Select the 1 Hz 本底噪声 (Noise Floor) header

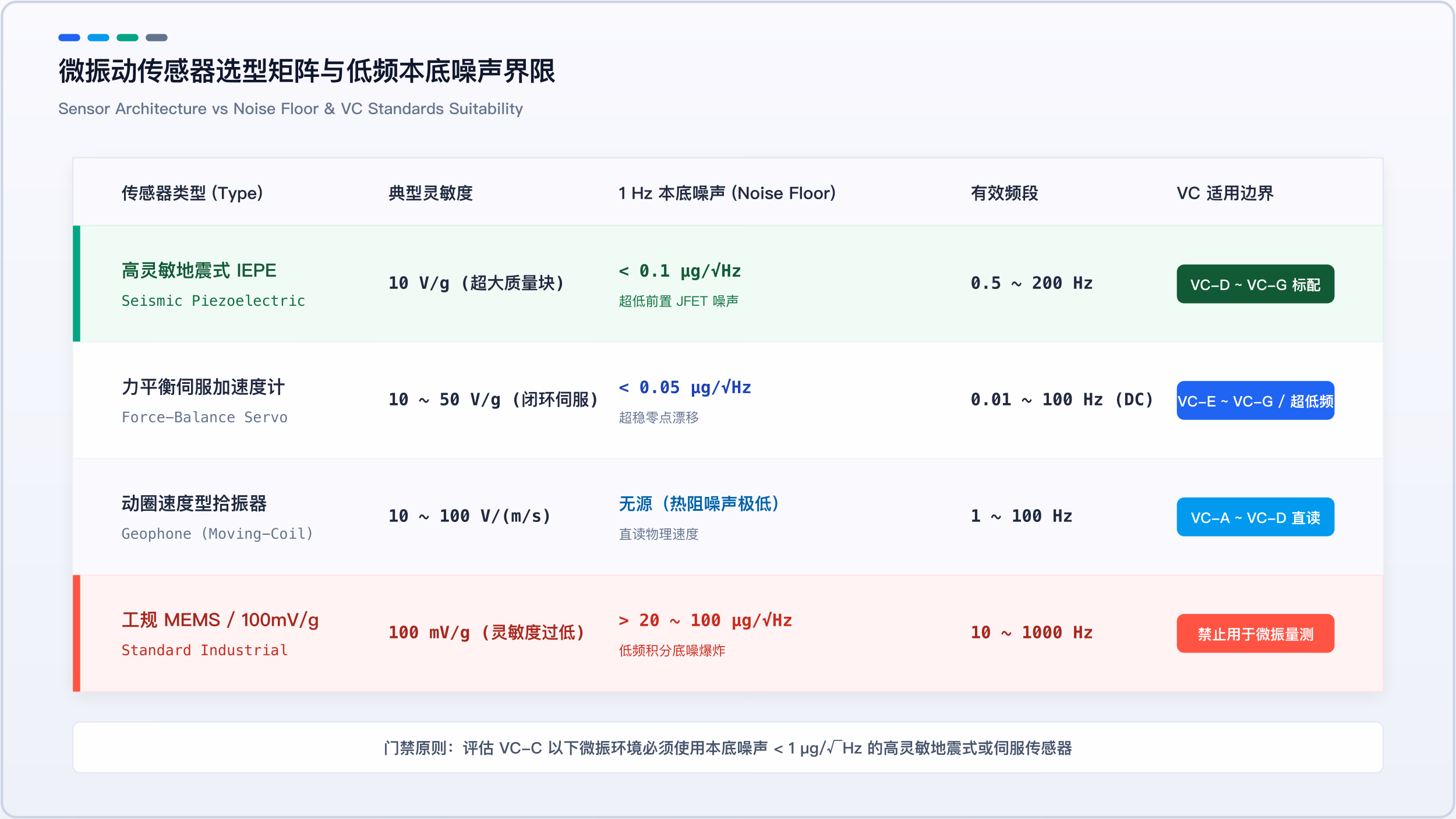727,193
